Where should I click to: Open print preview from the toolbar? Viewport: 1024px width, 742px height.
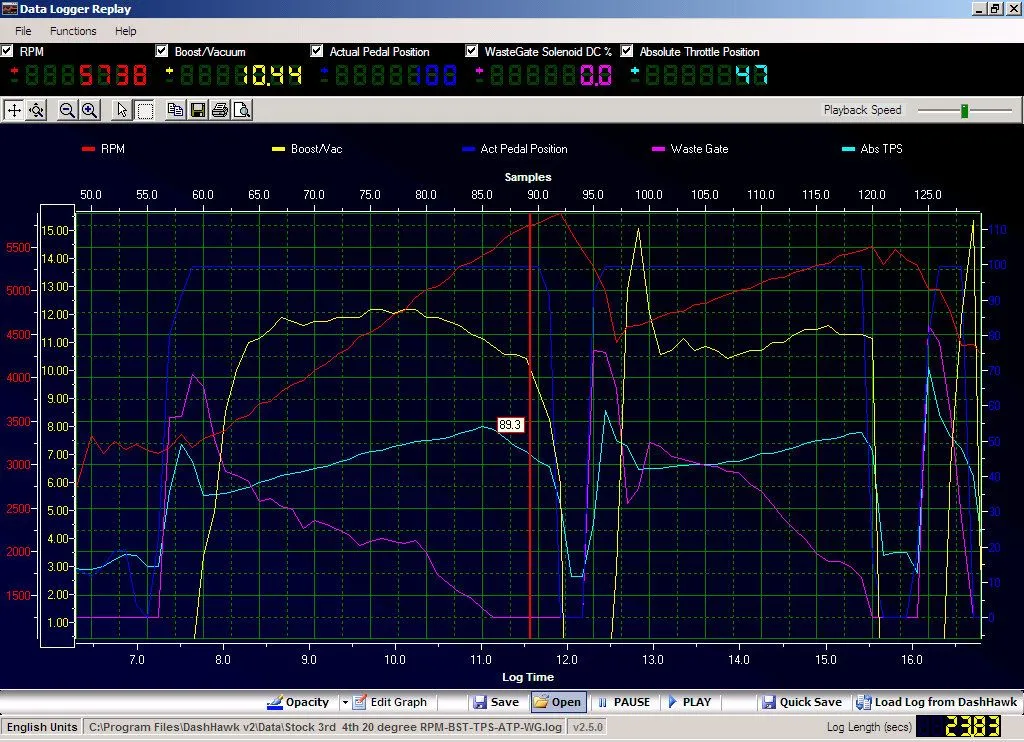click(x=242, y=111)
